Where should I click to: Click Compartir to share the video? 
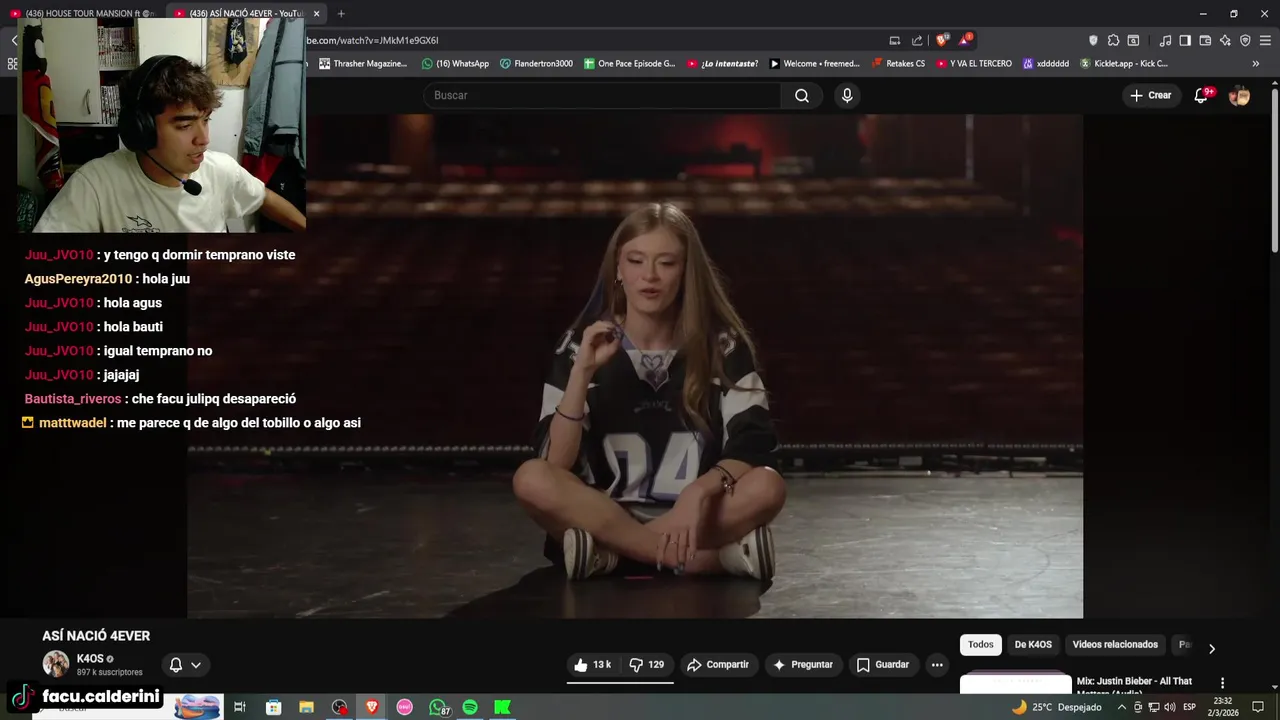717,664
